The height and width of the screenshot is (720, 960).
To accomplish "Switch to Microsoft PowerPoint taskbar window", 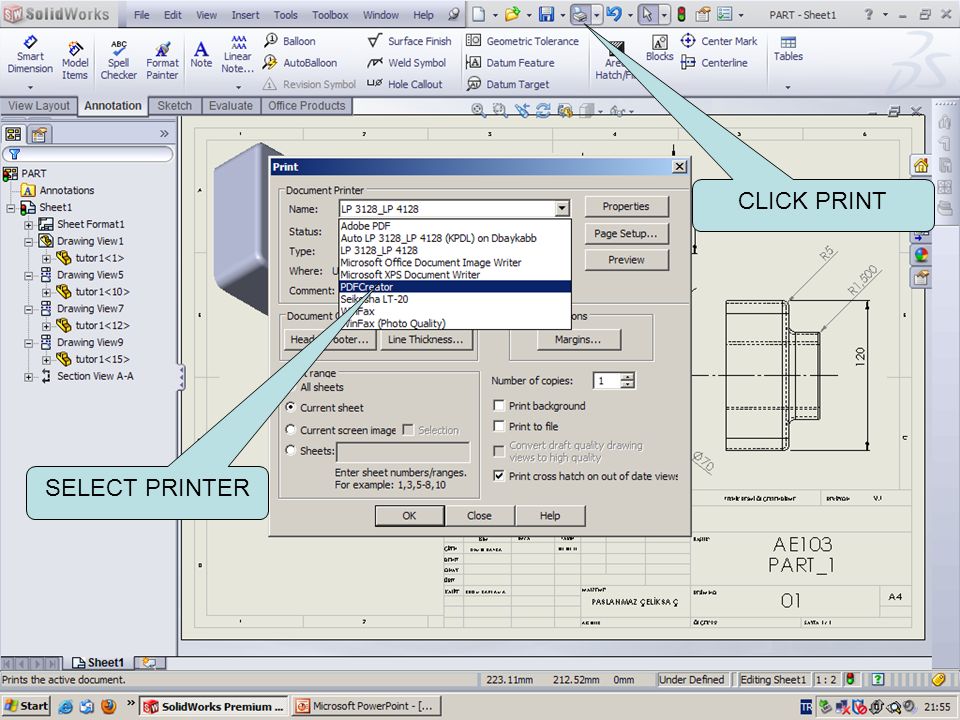I will click(x=365, y=706).
